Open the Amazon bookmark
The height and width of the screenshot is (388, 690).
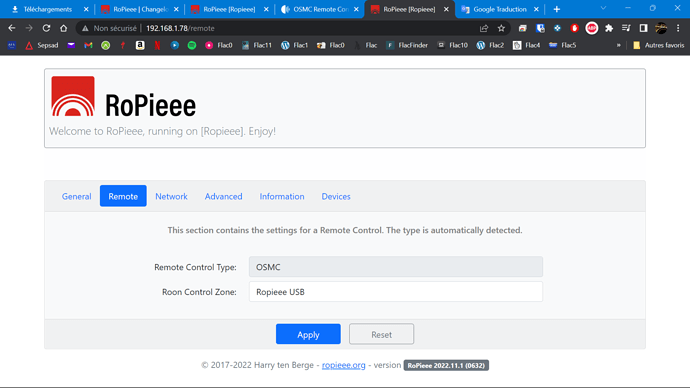coord(140,45)
